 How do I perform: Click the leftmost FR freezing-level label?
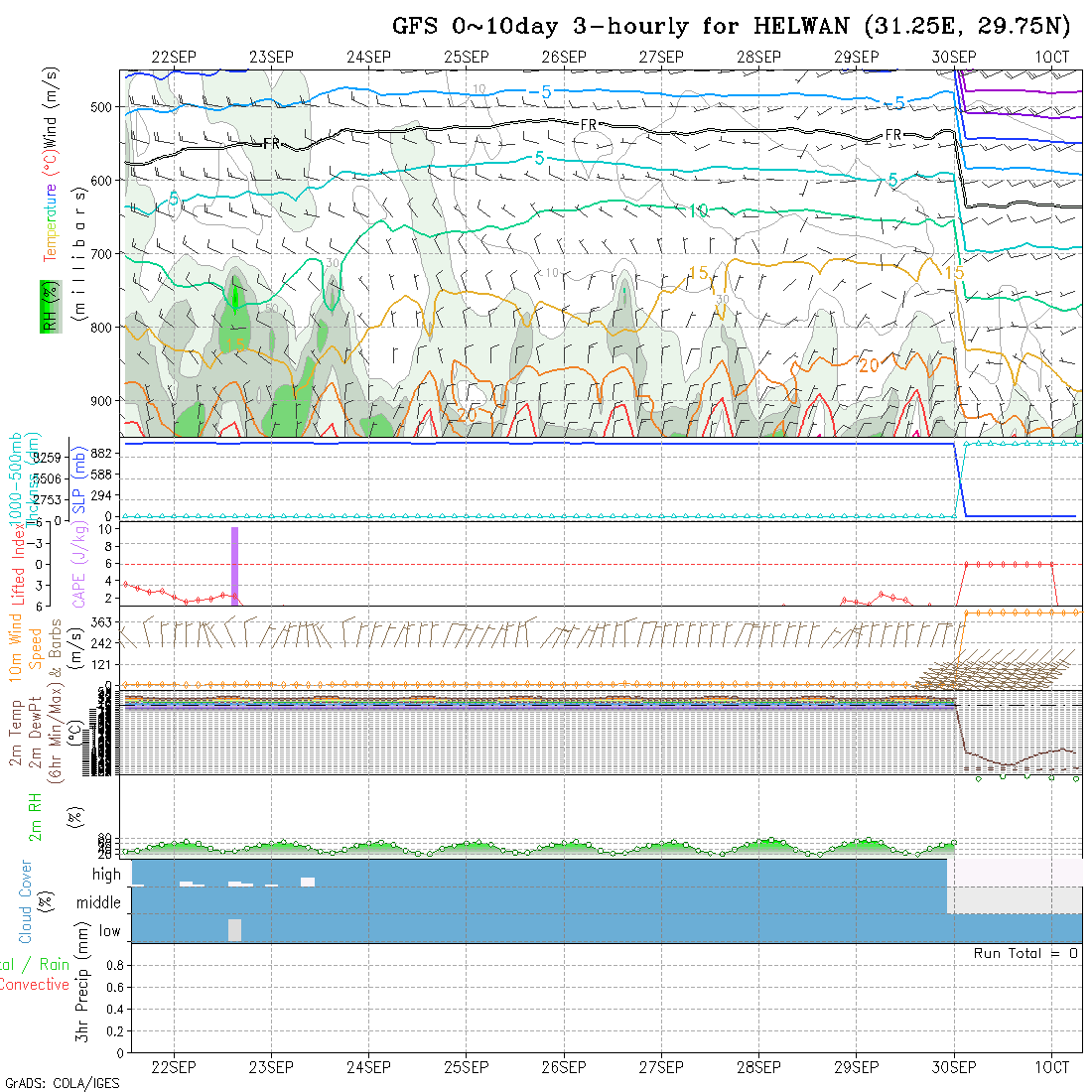pyautogui.click(x=271, y=144)
